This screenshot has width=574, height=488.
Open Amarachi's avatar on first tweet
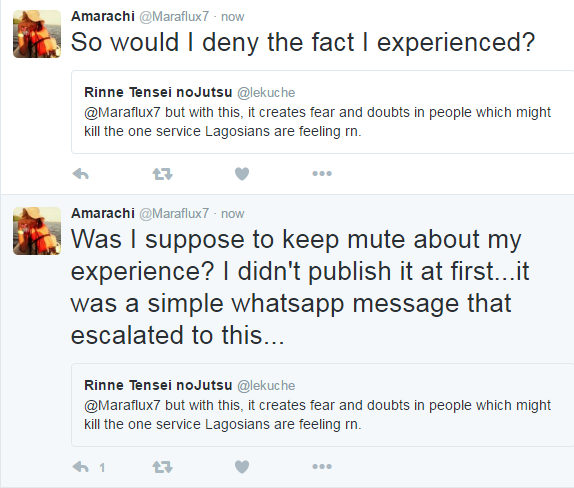click(x=37, y=34)
